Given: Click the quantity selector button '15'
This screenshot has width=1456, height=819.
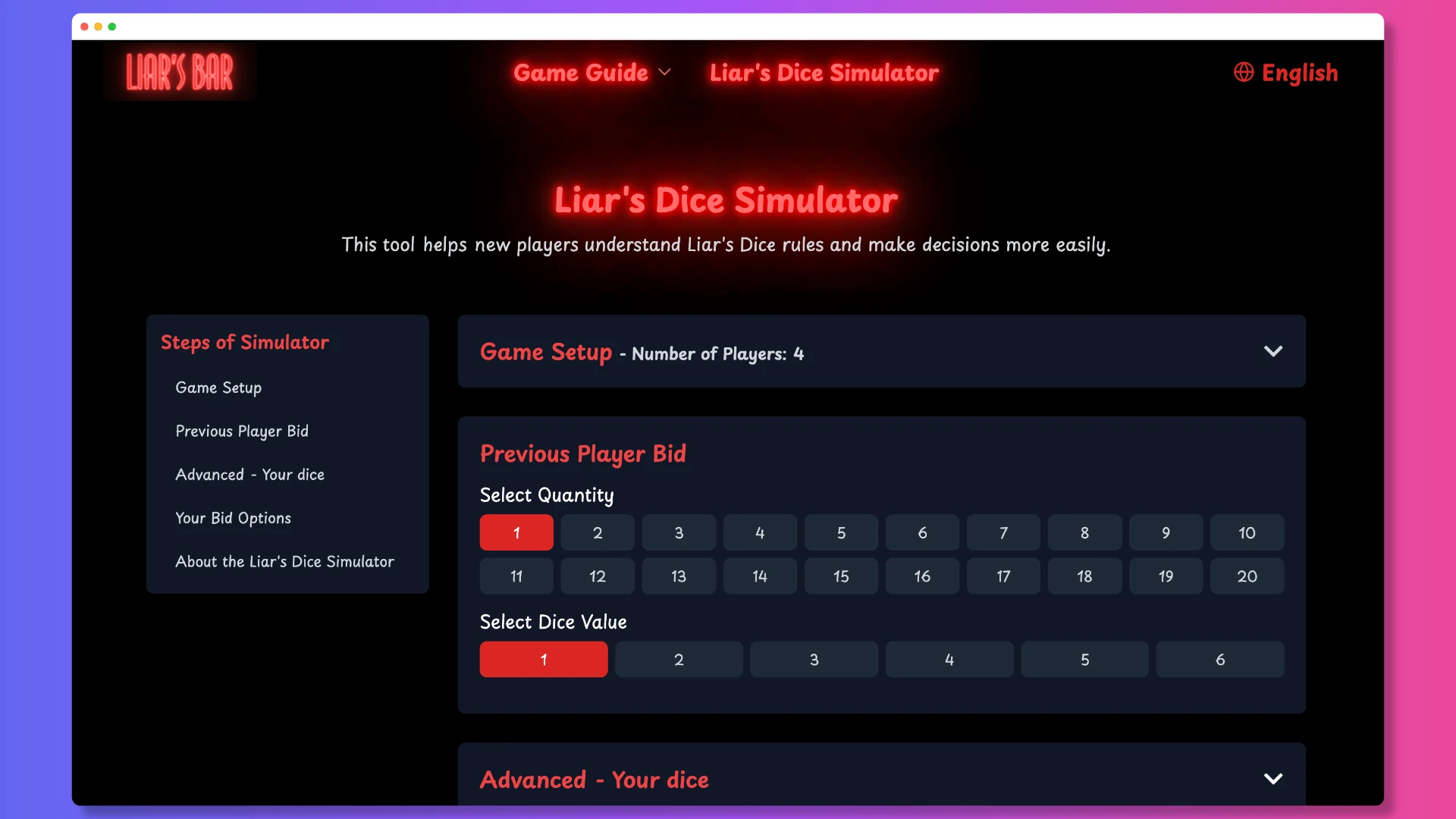Looking at the screenshot, I should (841, 576).
